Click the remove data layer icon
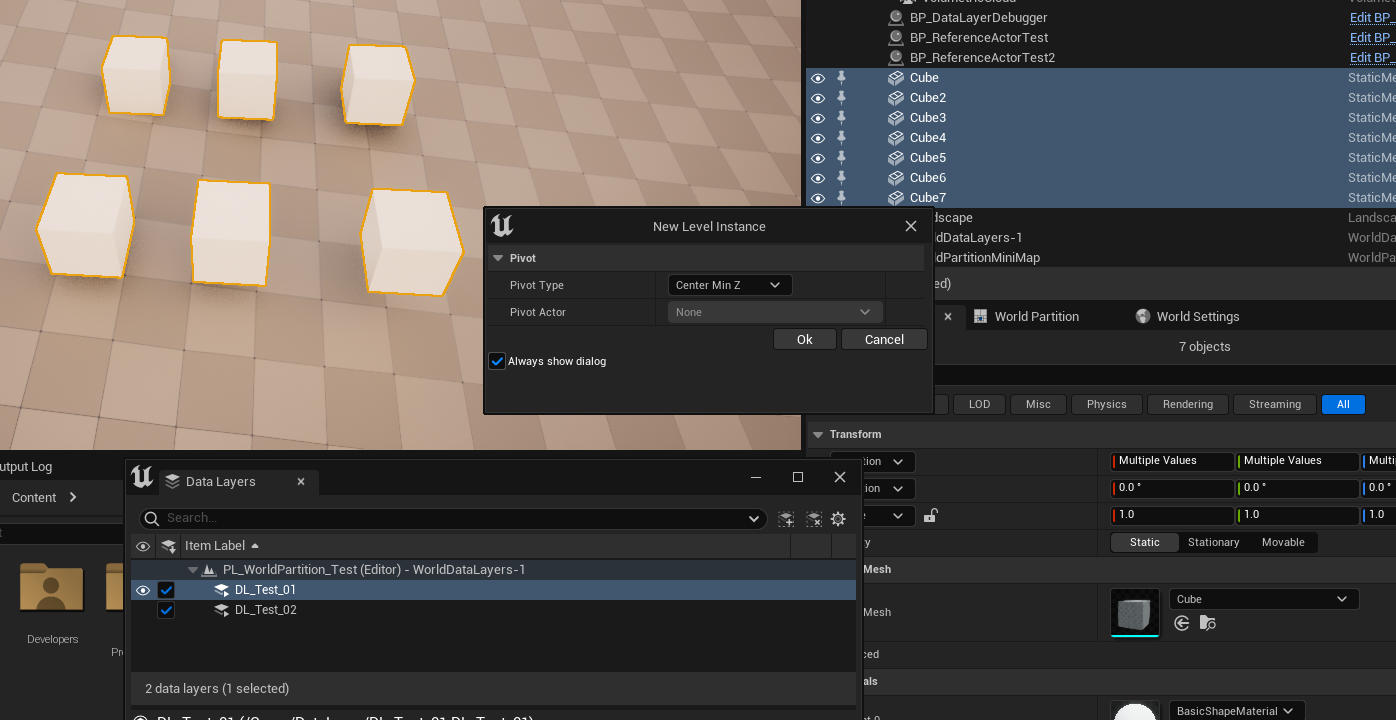 click(x=813, y=519)
